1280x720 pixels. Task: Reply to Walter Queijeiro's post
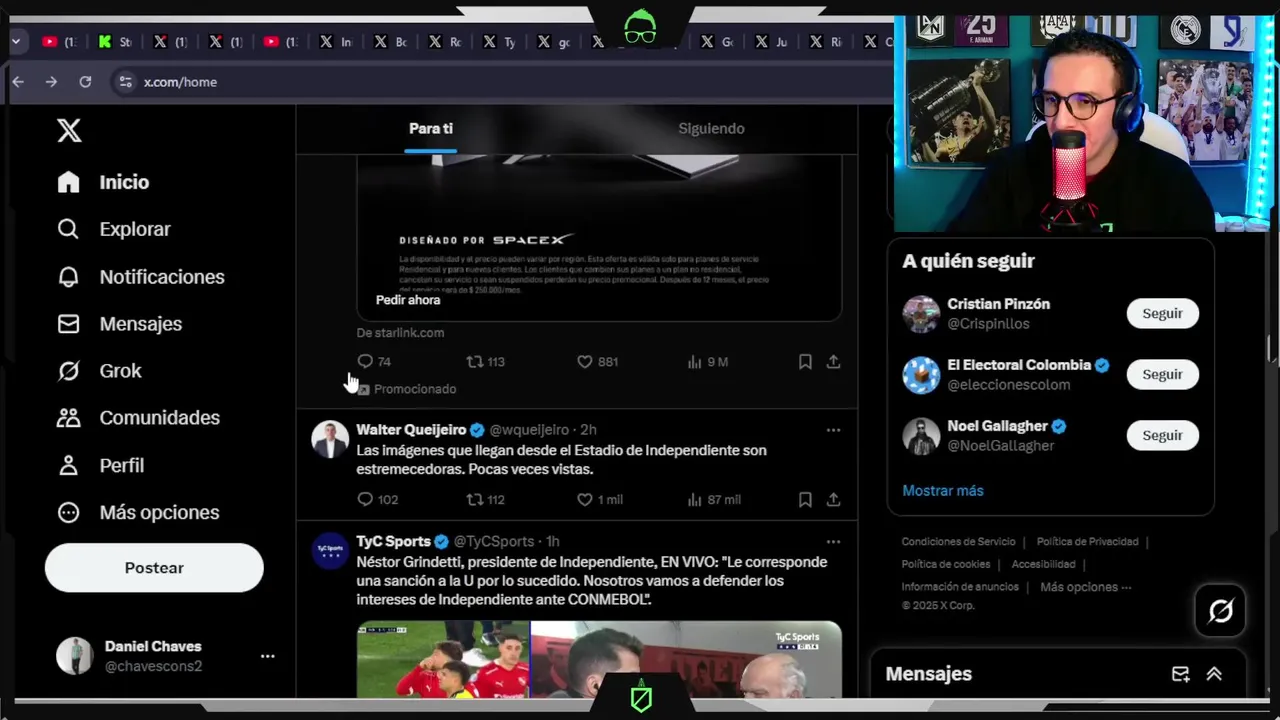[377, 500]
